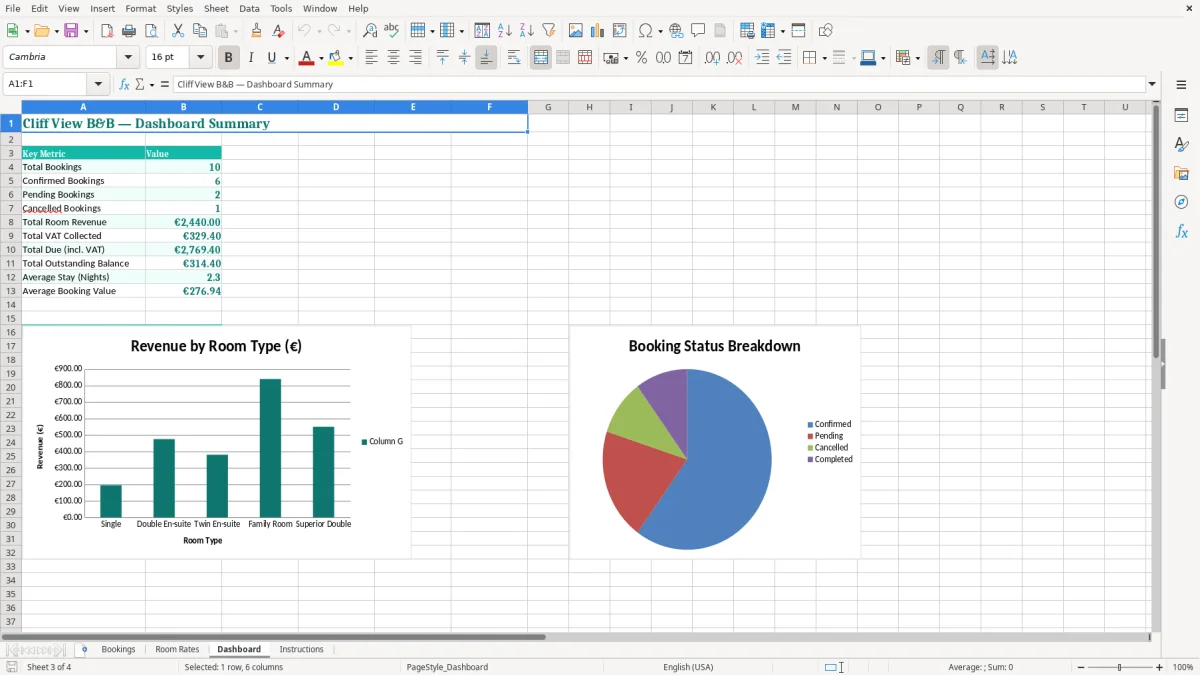
Task: Insert a Special Character (omega)
Action: [x=646, y=31]
